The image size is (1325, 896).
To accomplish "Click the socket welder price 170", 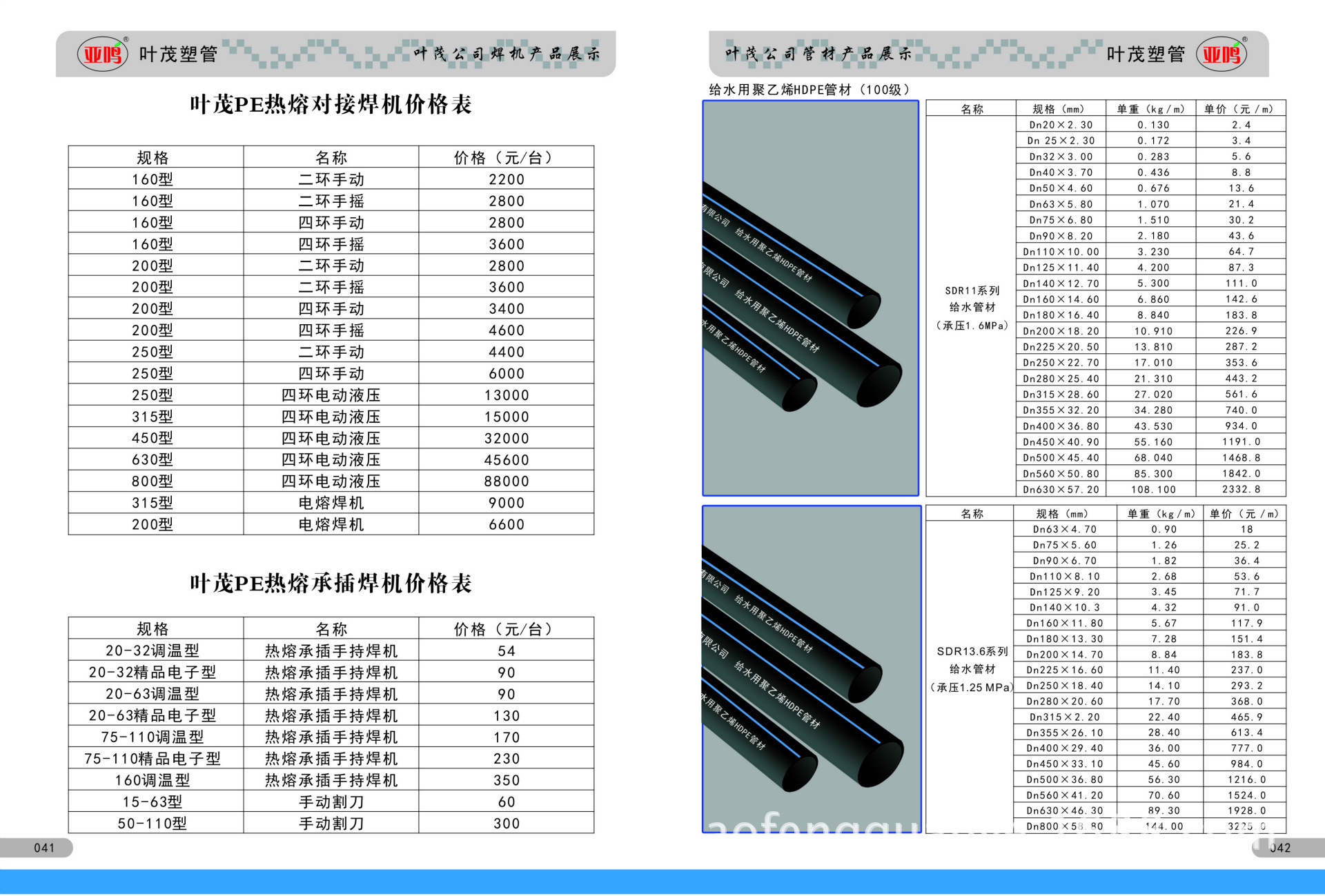I will (507, 737).
